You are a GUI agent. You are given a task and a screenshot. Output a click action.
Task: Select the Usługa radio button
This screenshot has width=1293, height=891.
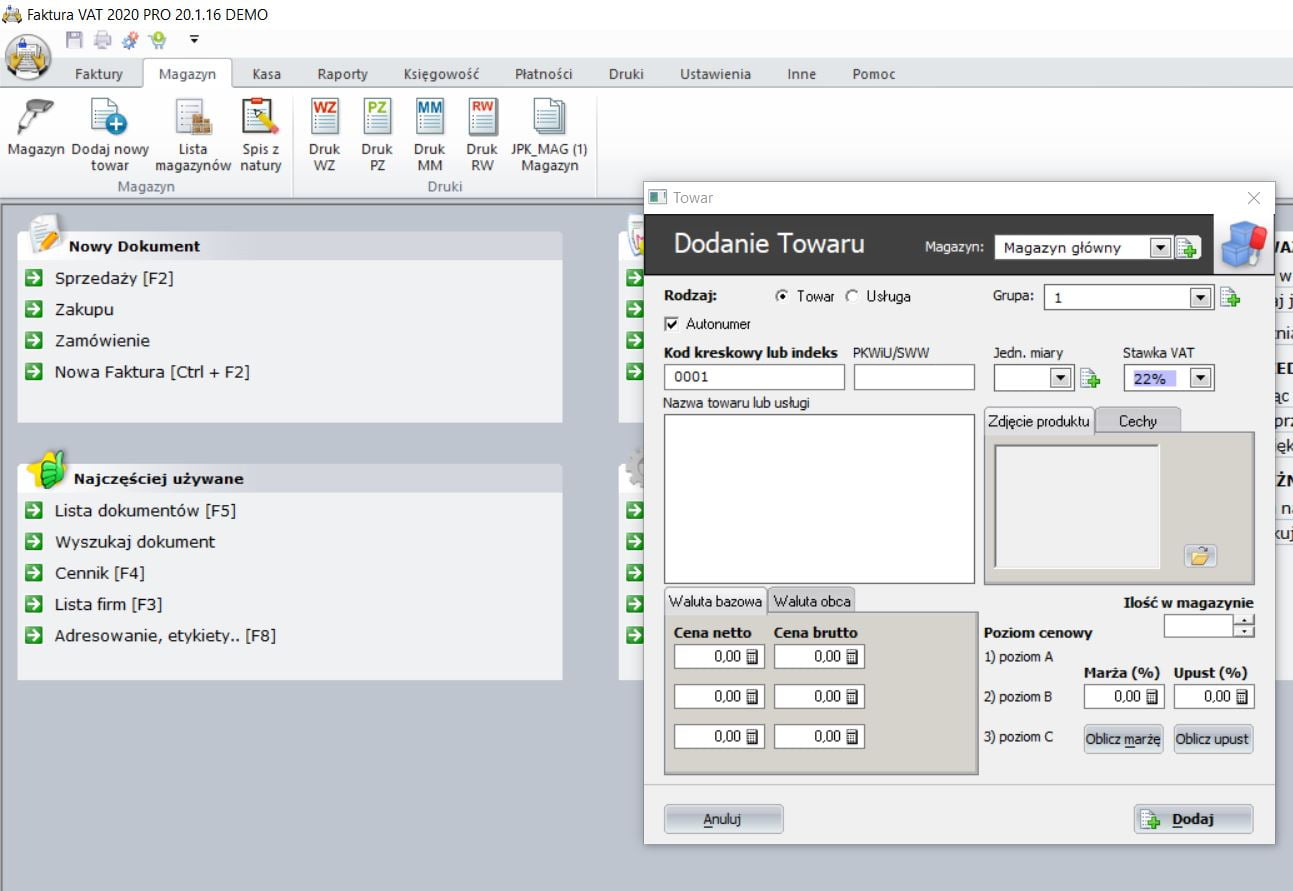852,296
